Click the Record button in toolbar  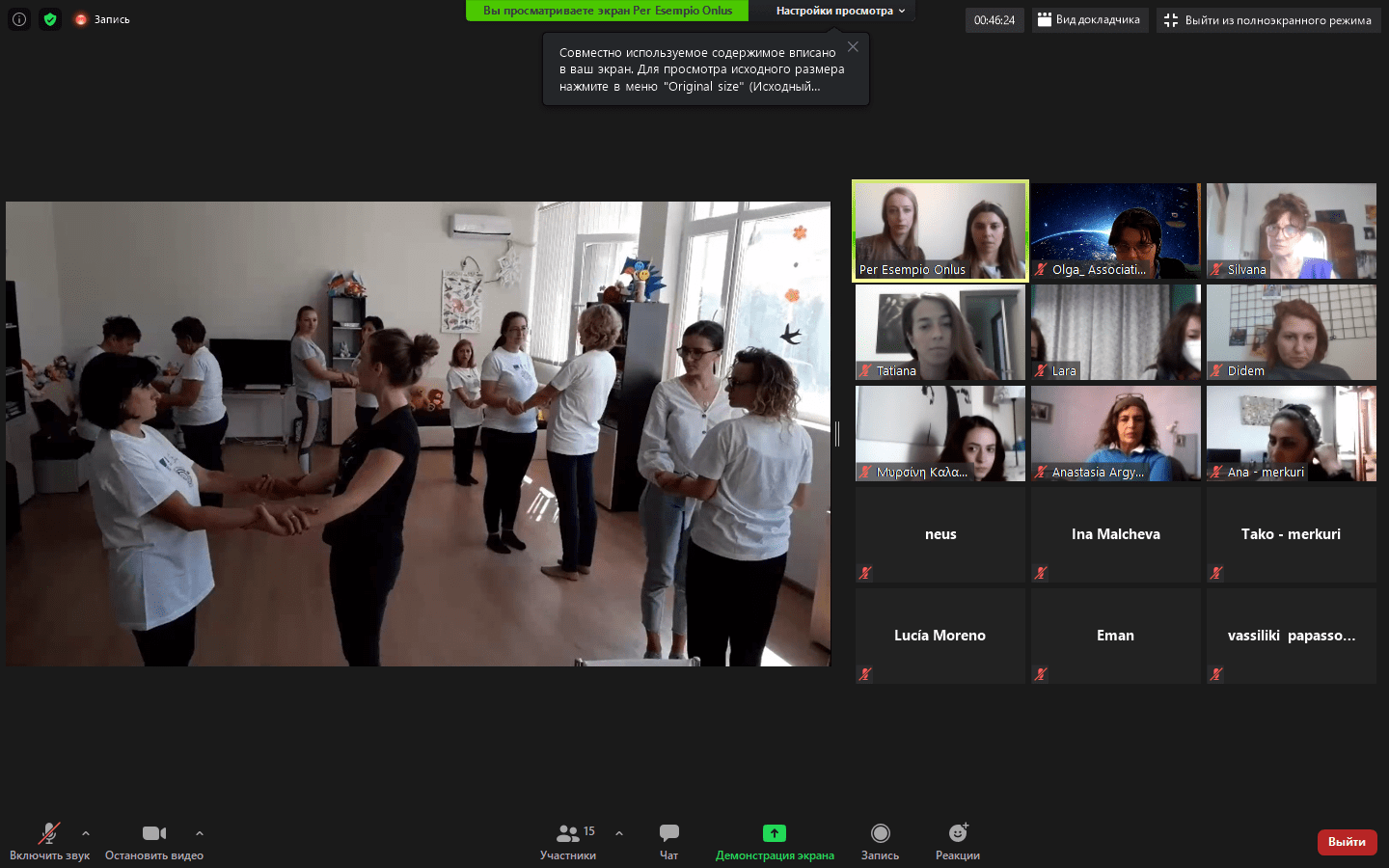coord(880,840)
